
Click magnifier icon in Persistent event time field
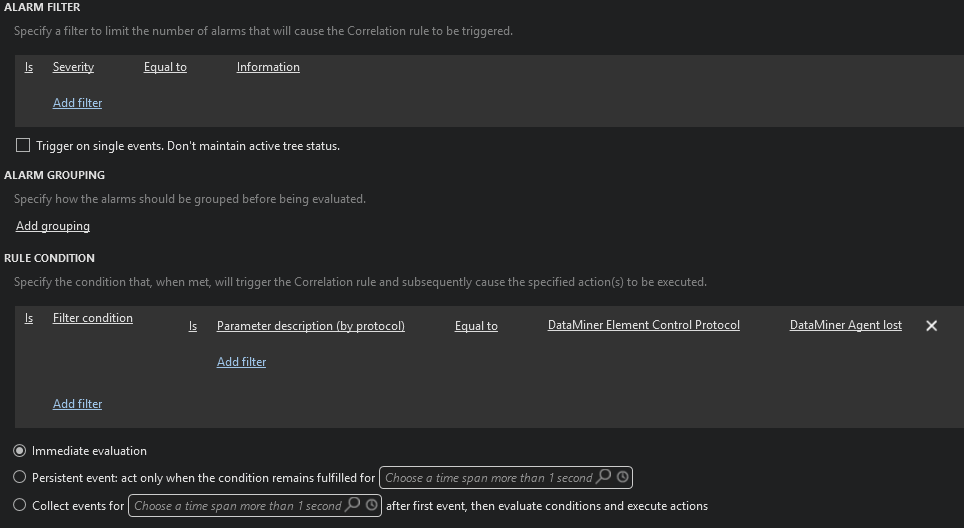point(604,476)
